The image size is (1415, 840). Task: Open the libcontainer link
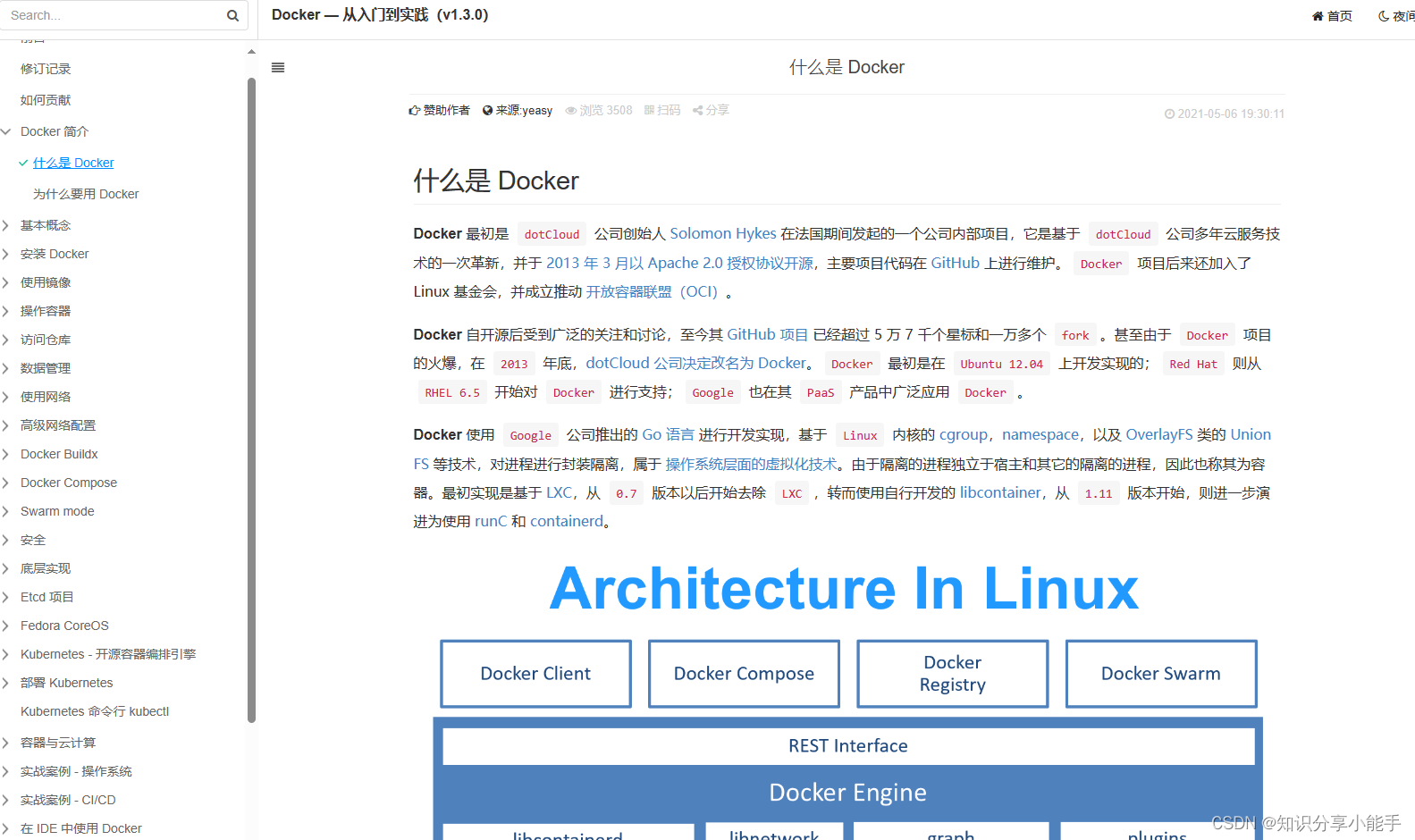point(1000,492)
